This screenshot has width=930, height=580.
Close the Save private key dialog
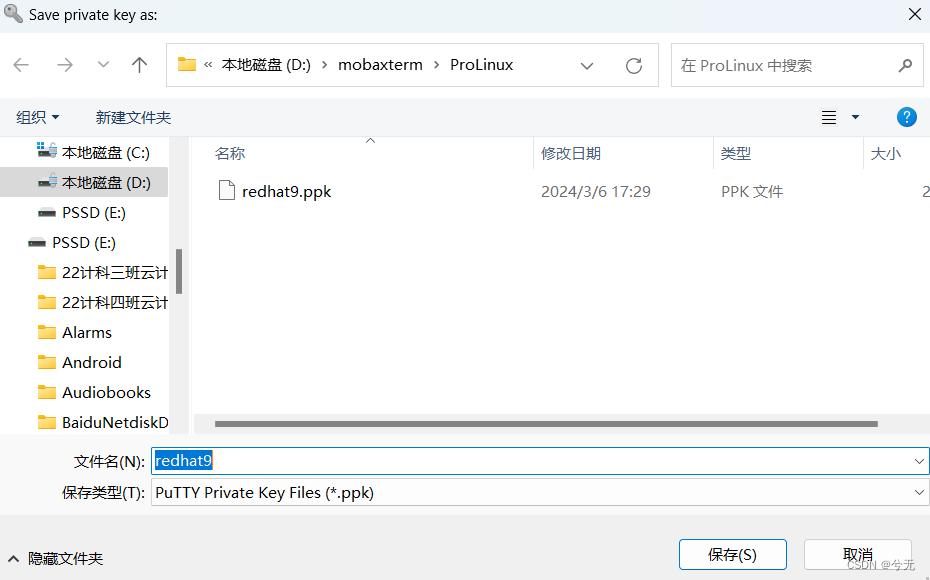(x=915, y=14)
